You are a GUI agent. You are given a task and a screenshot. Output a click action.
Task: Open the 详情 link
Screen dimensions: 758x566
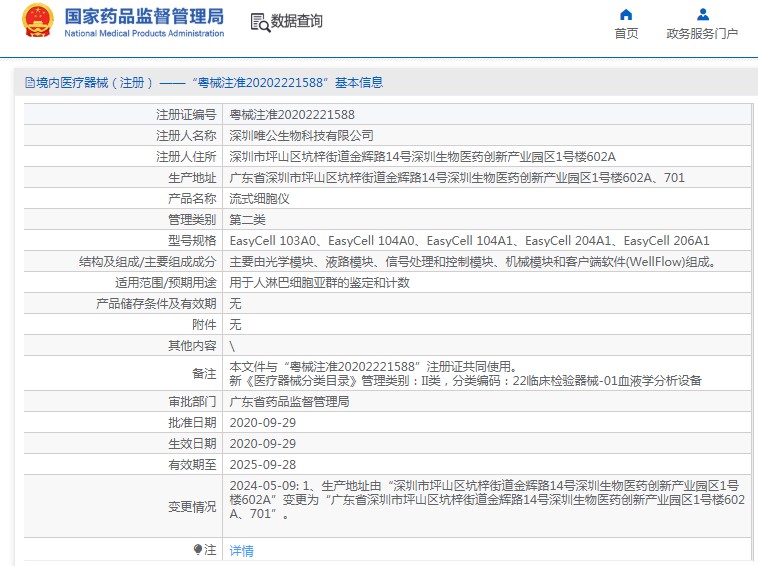pyautogui.click(x=242, y=550)
